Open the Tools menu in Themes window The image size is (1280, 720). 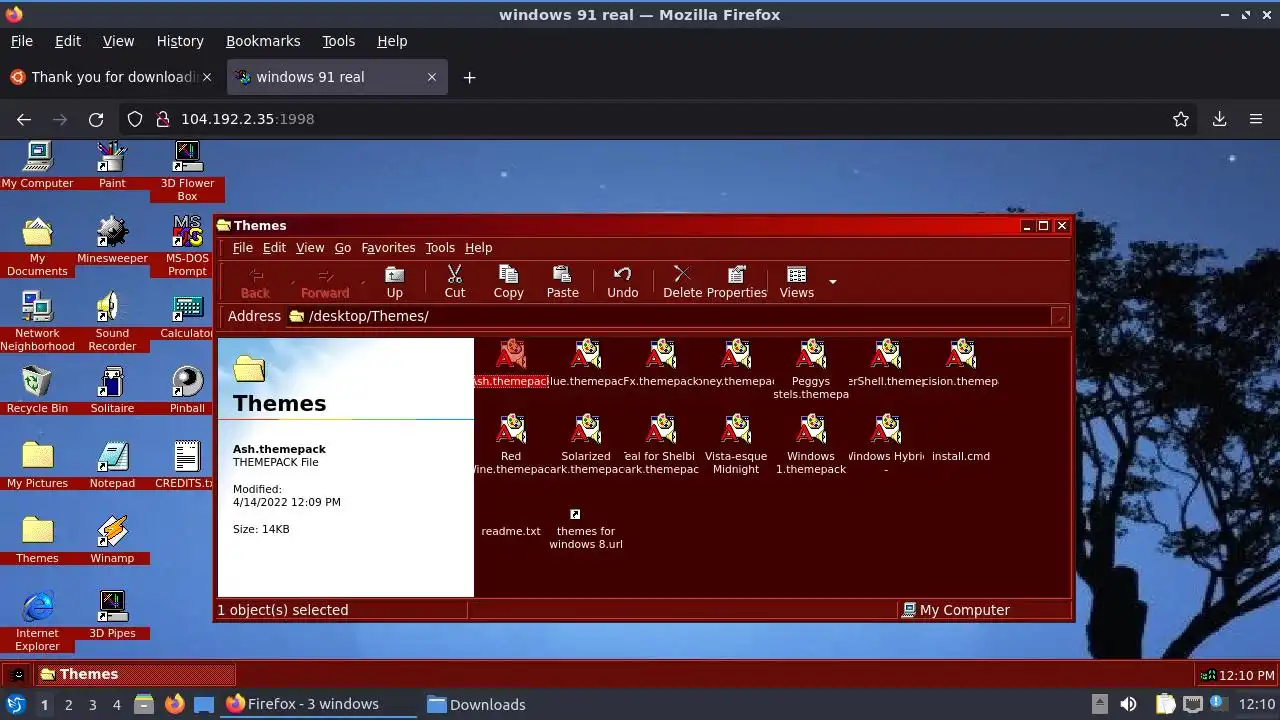(x=440, y=248)
